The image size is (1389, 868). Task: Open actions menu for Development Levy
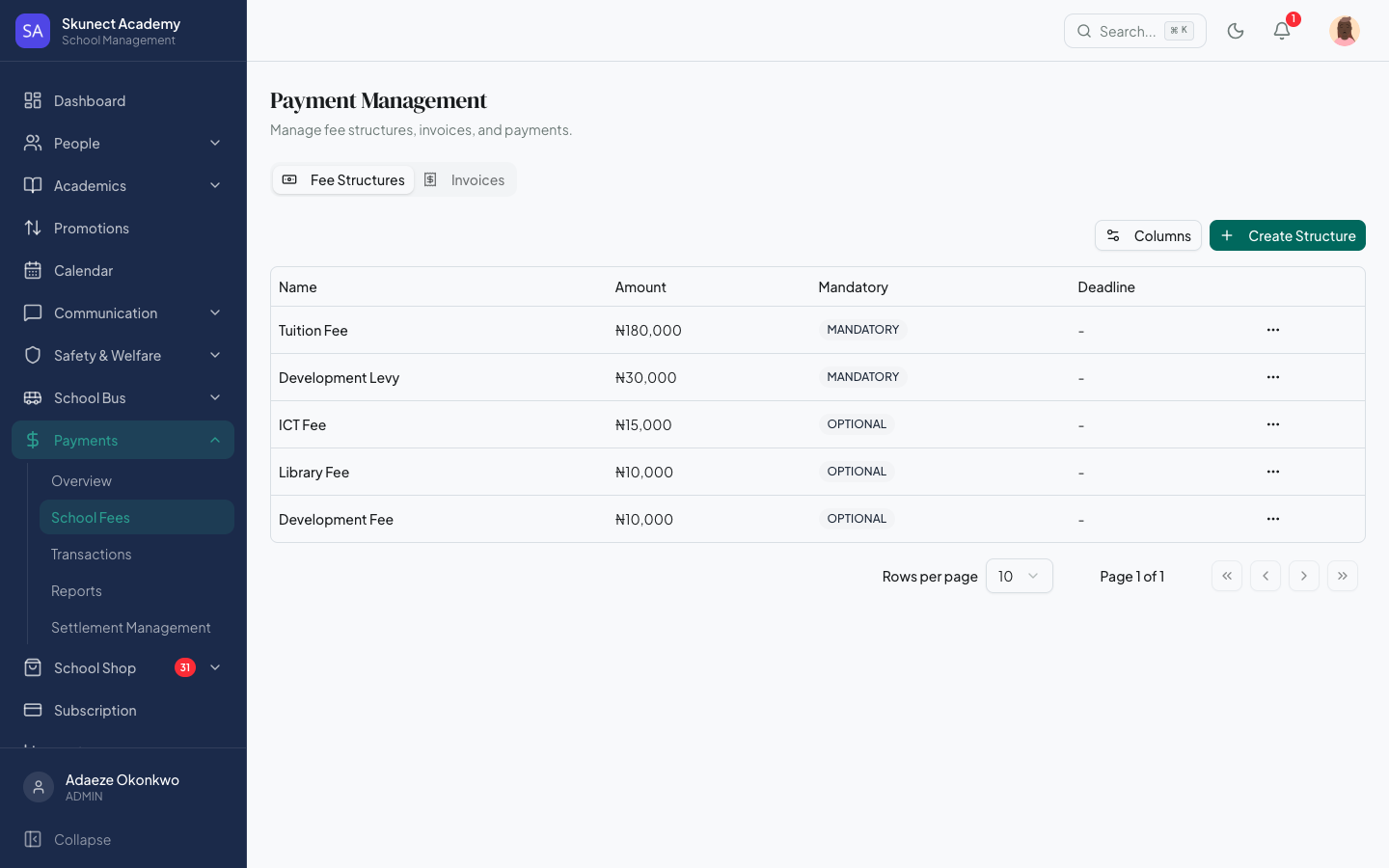tap(1273, 377)
